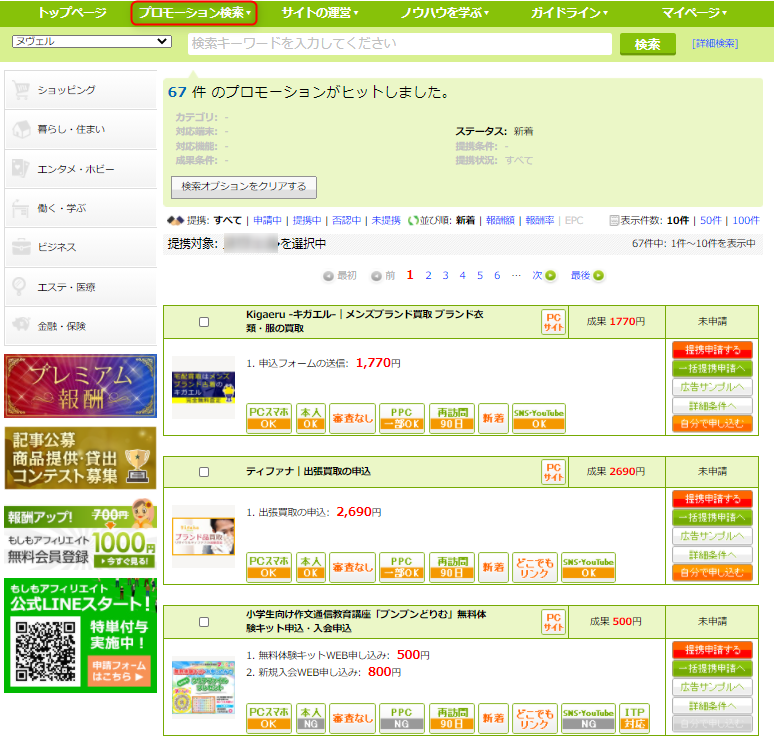
Task: Open the 働く・学ぶ category
Action: point(80,208)
